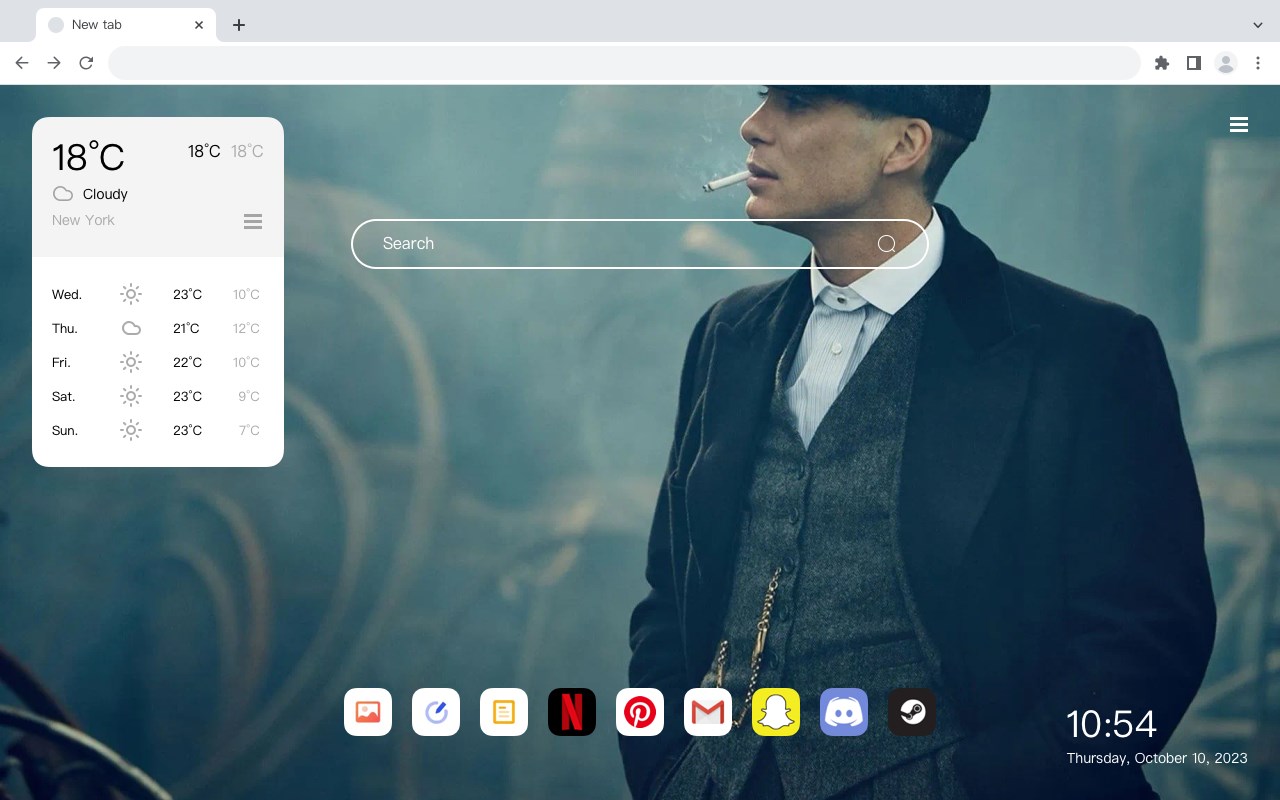Click the sun icon in Fri. row
The width and height of the screenshot is (1280, 800).
[131, 362]
